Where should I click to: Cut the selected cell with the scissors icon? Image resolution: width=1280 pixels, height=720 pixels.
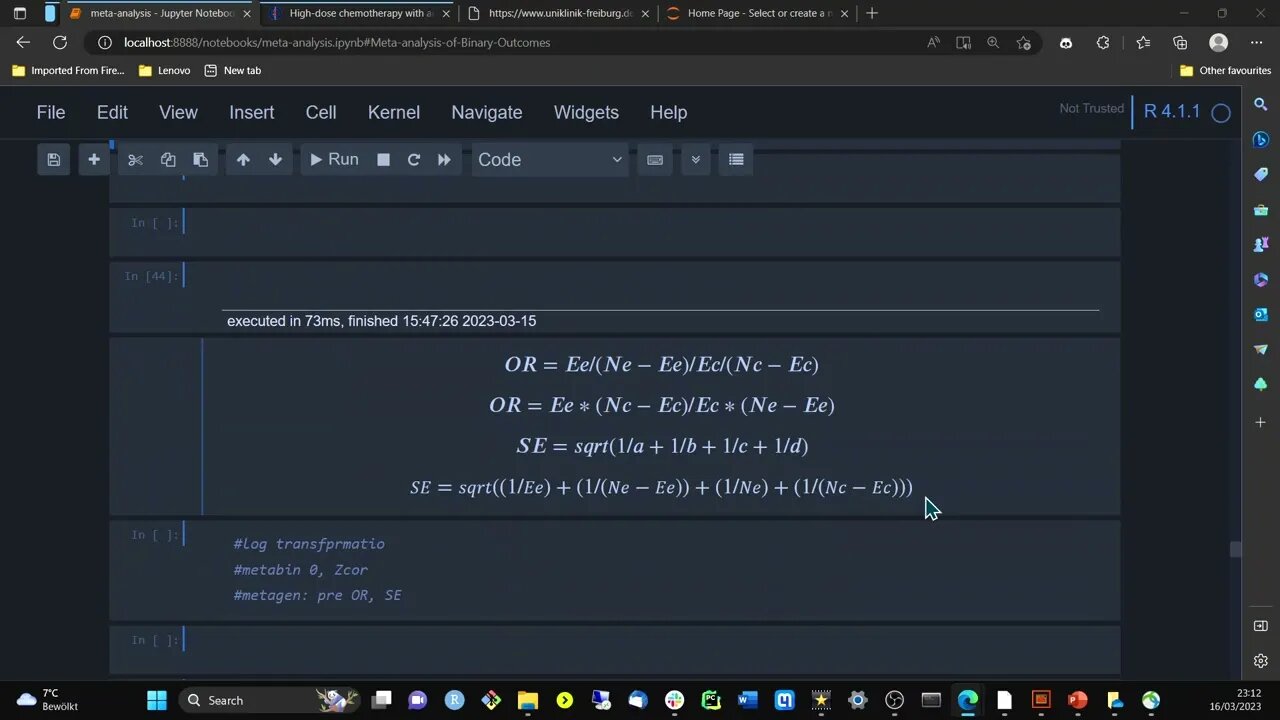coord(136,160)
